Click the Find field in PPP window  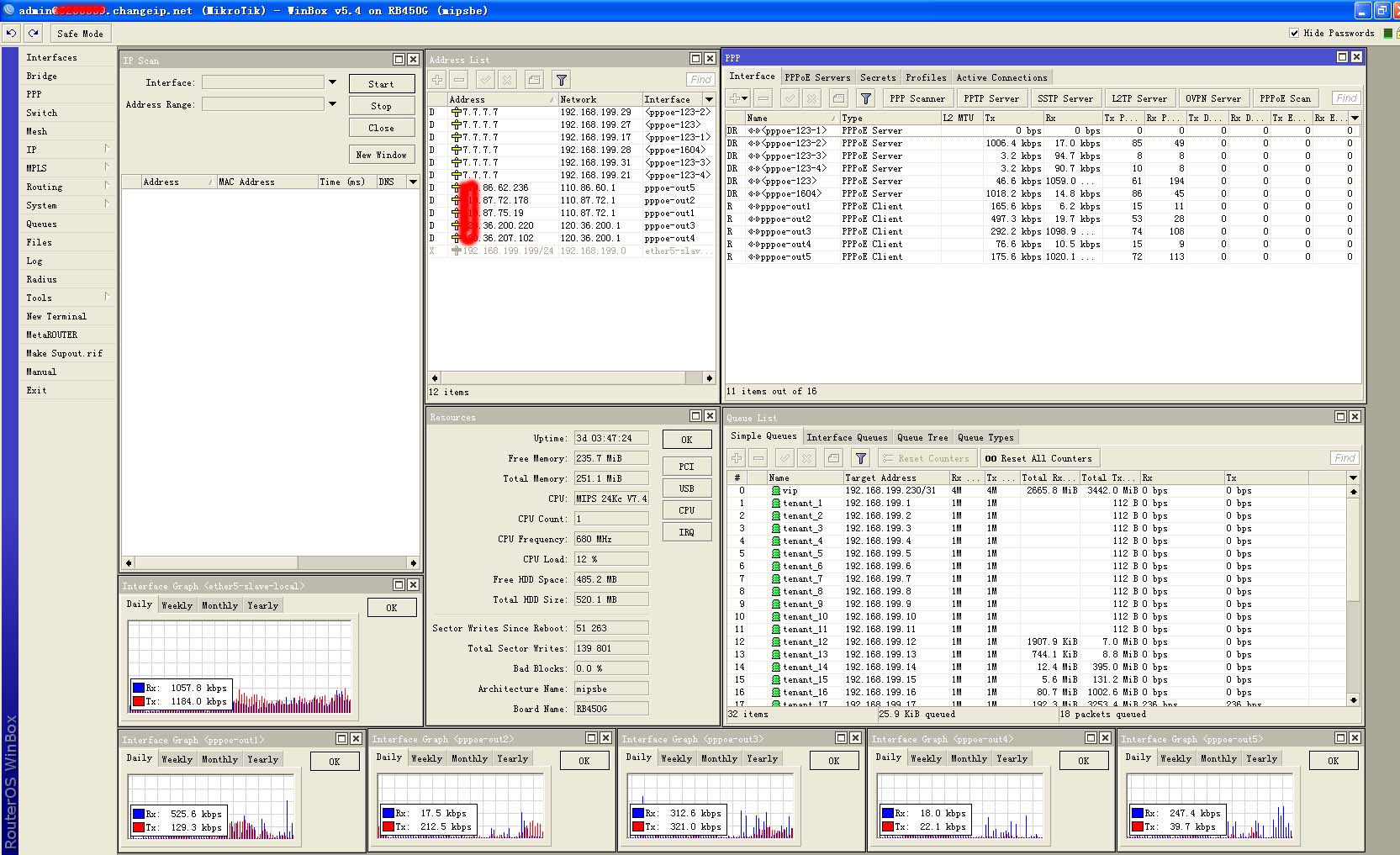tap(1346, 98)
